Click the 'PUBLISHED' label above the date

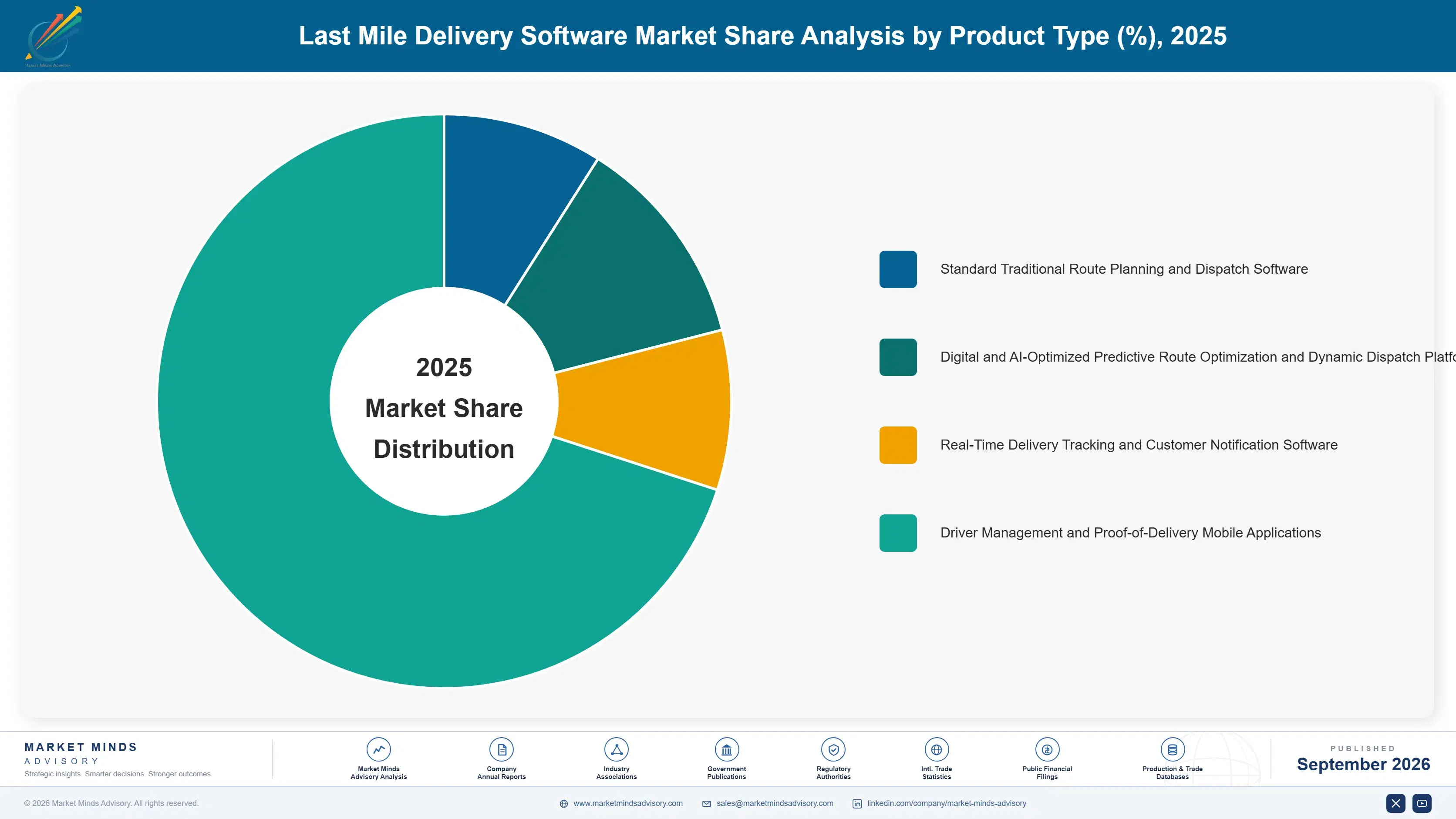(1363, 749)
